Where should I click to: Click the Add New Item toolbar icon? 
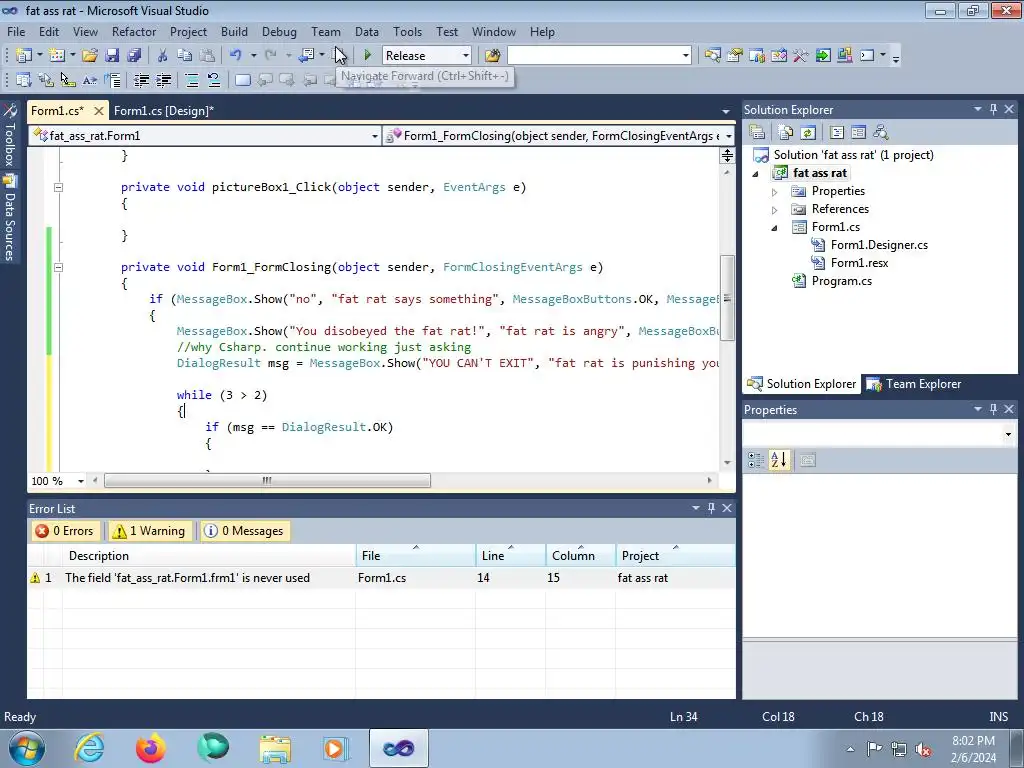[57, 56]
